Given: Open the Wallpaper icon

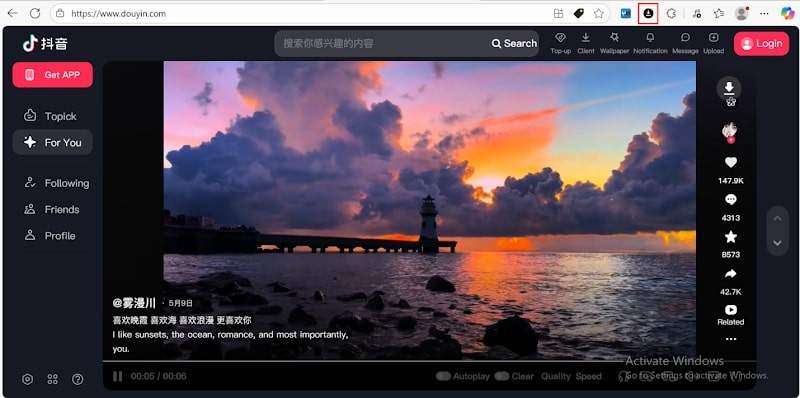Looking at the screenshot, I should [614, 38].
